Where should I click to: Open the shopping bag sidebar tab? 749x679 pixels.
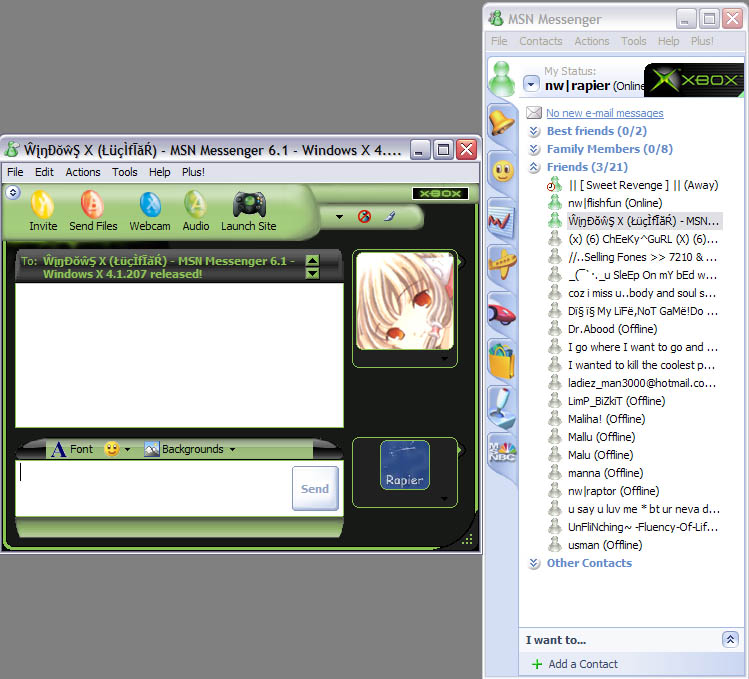[x=503, y=362]
